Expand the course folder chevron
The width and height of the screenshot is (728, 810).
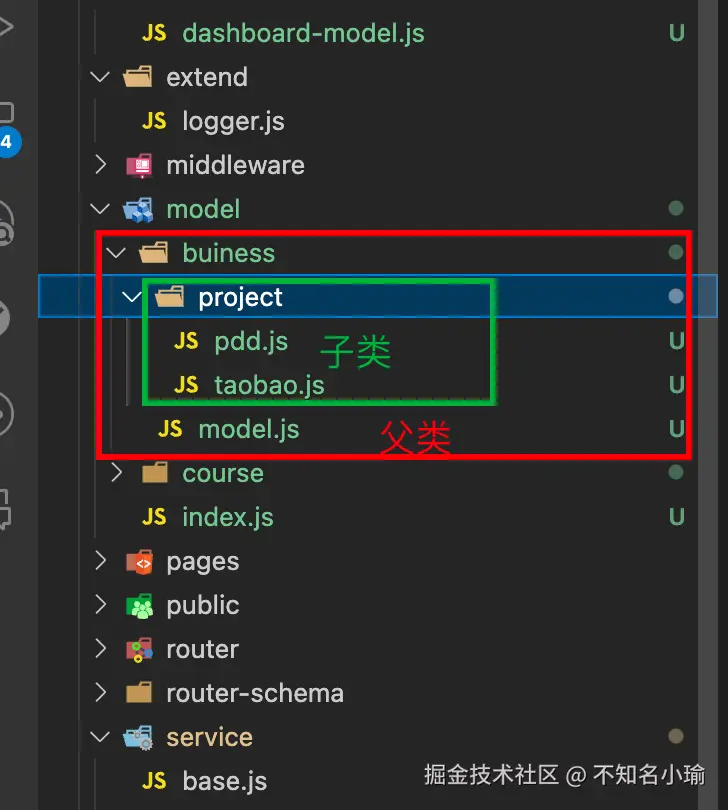(x=116, y=473)
